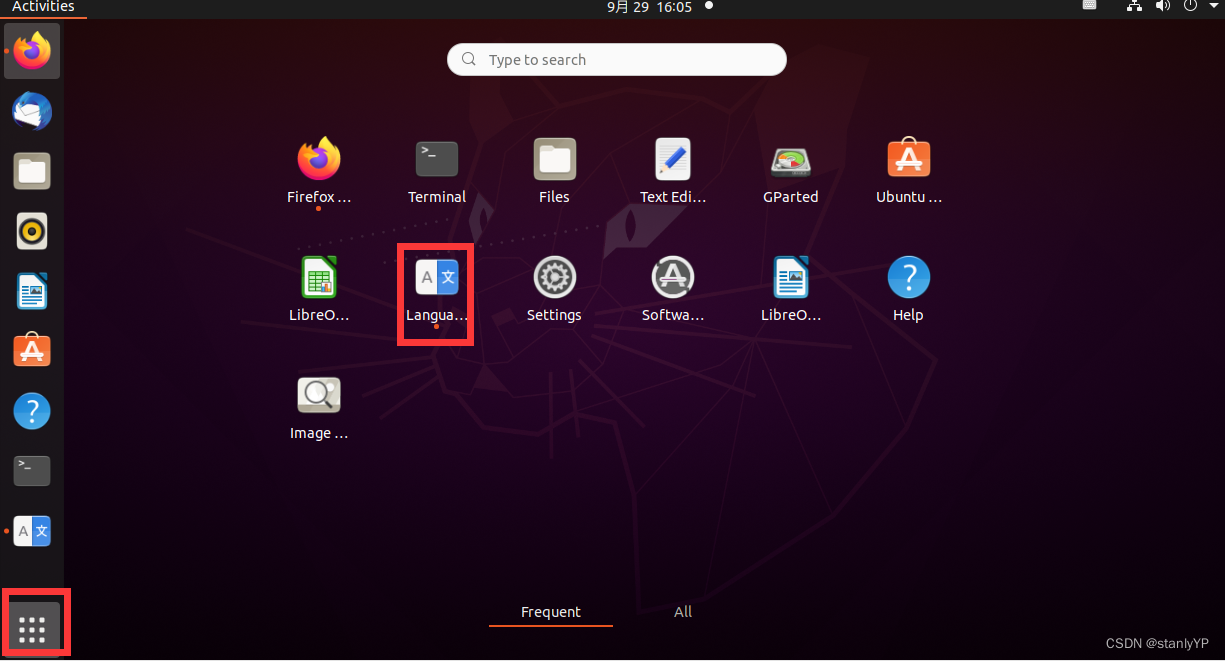Open the system status menu chevron
The height and width of the screenshot is (661, 1225).
[x=1213, y=7]
